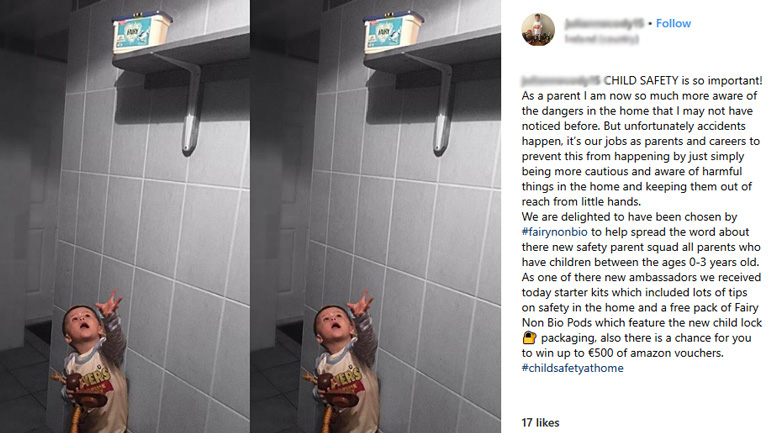
Task: Open the #childsafetyathome hashtag
Action: pos(573,368)
